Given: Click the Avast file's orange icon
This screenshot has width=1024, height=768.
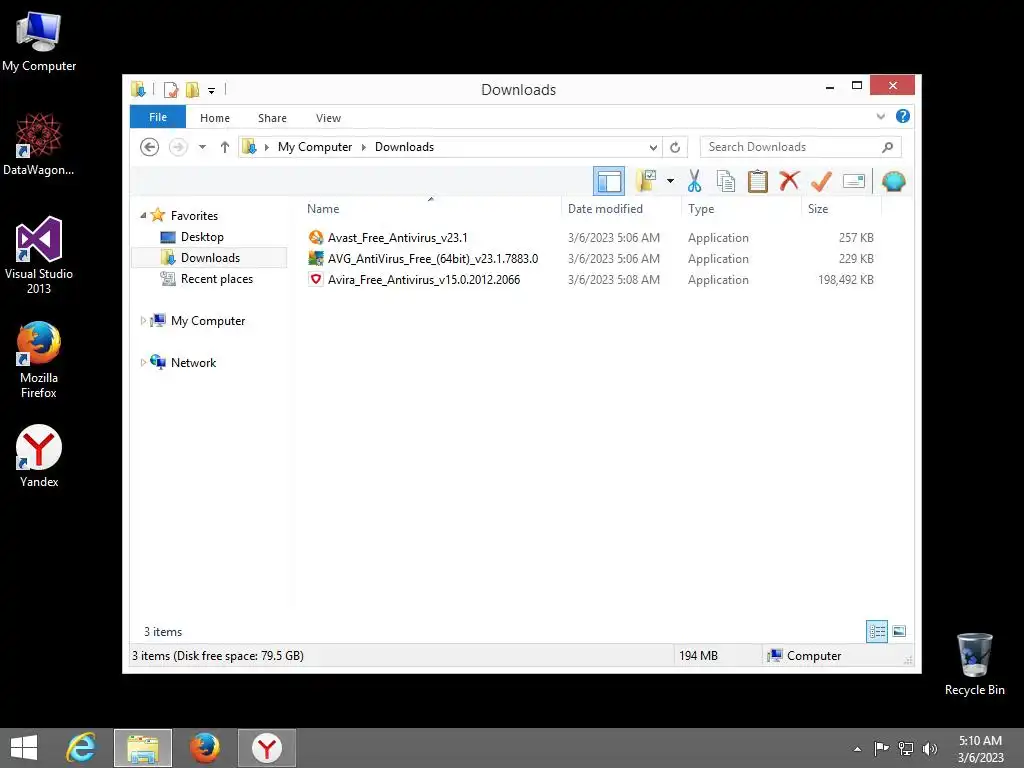Looking at the screenshot, I should pyautogui.click(x=316, y=238).
